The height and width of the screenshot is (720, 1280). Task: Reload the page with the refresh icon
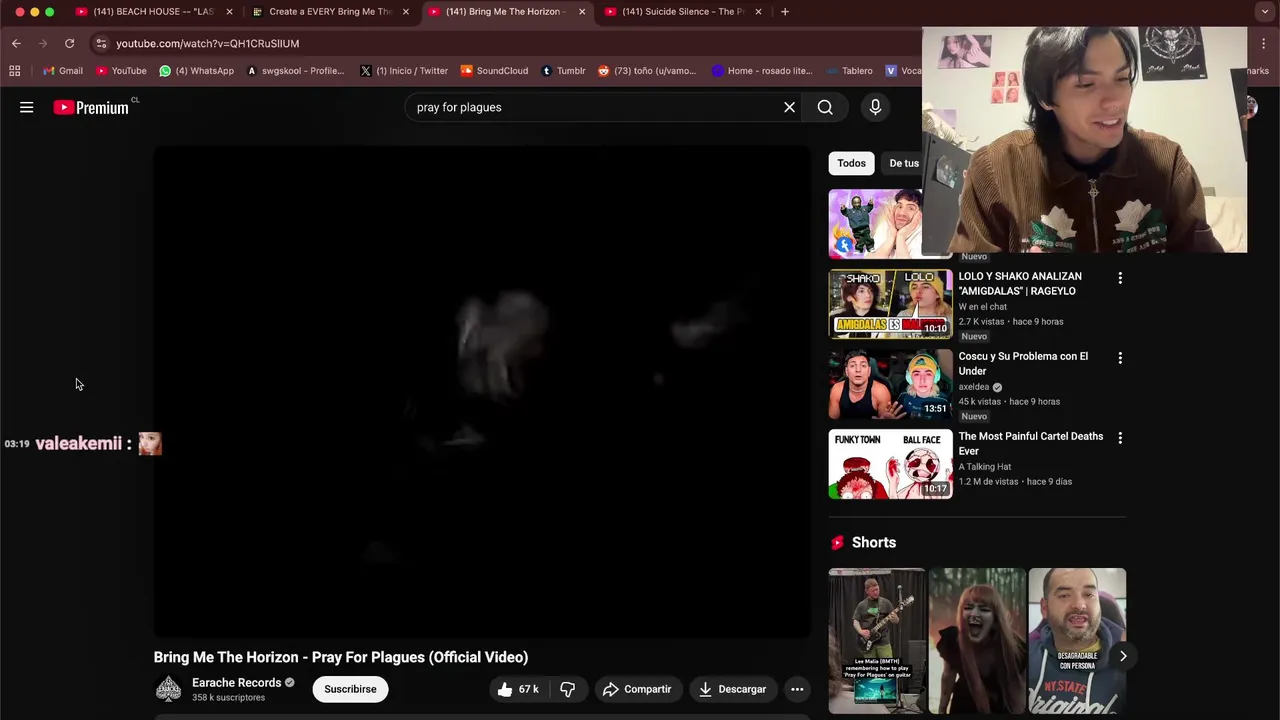[x=69, y=43]
